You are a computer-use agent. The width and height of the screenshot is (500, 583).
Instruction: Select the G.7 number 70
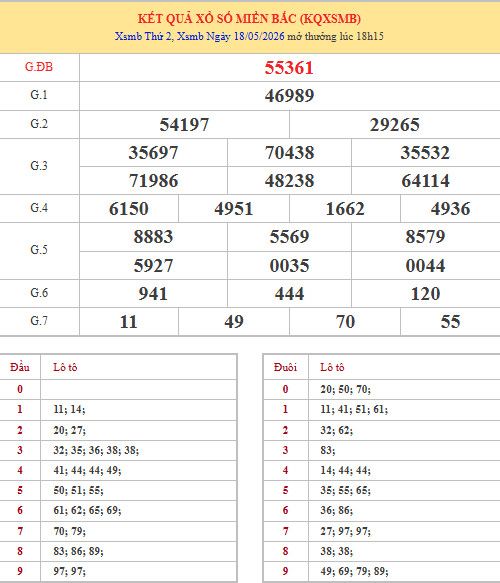(345, 322)
